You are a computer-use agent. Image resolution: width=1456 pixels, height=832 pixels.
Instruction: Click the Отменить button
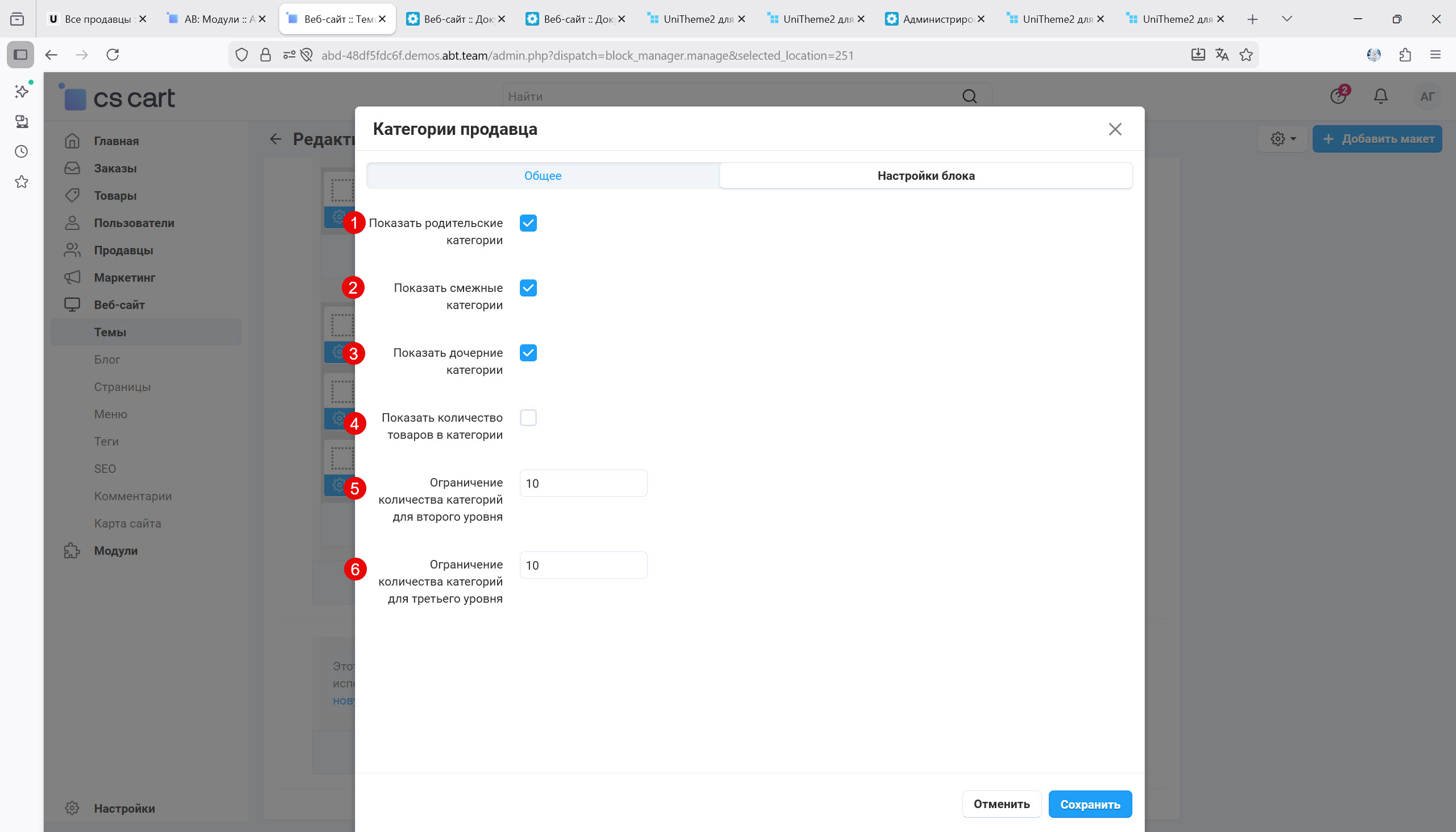tap(1000, 804)
